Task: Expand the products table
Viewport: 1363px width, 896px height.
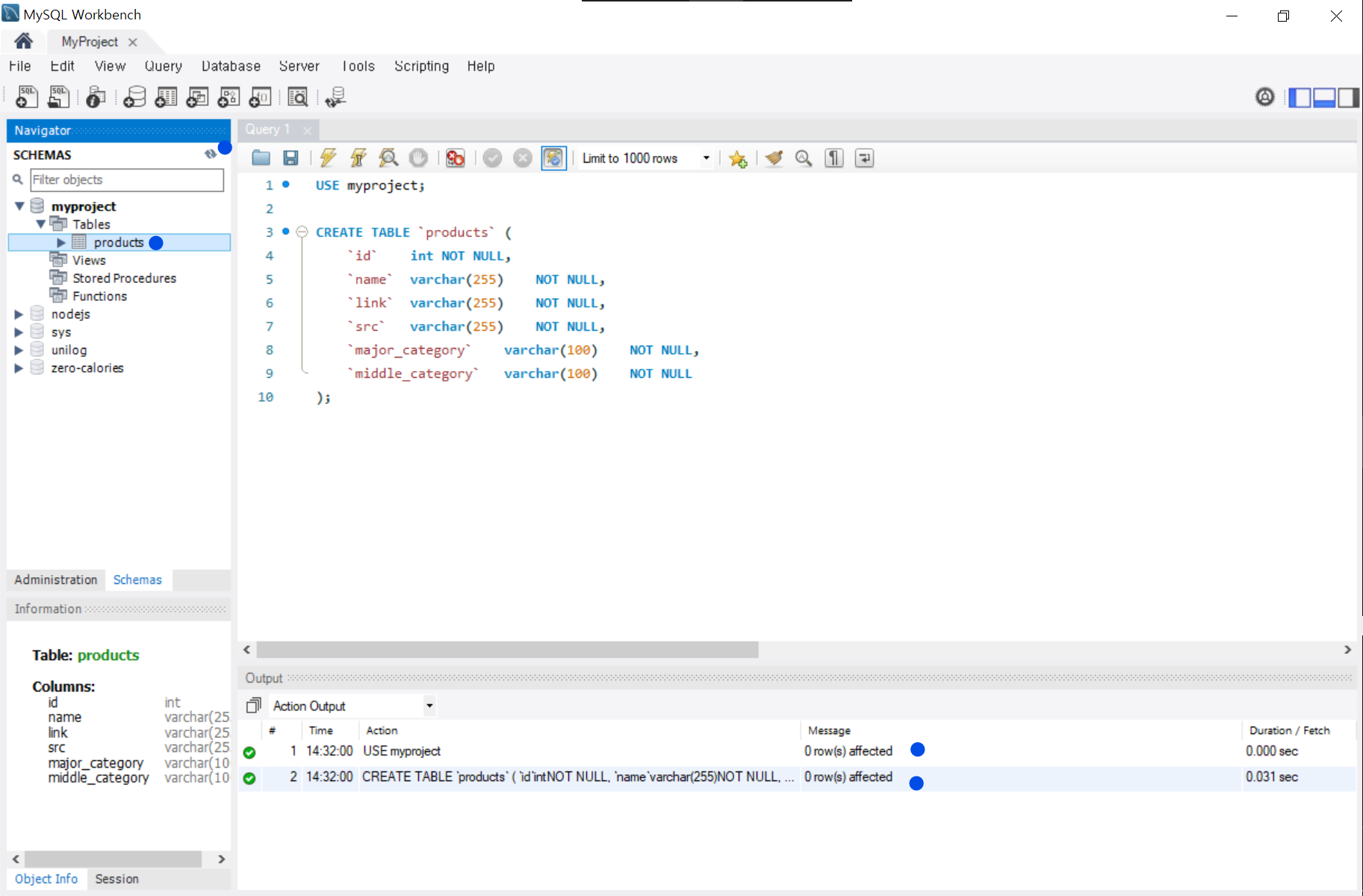Action: click(x=61, y=243)
